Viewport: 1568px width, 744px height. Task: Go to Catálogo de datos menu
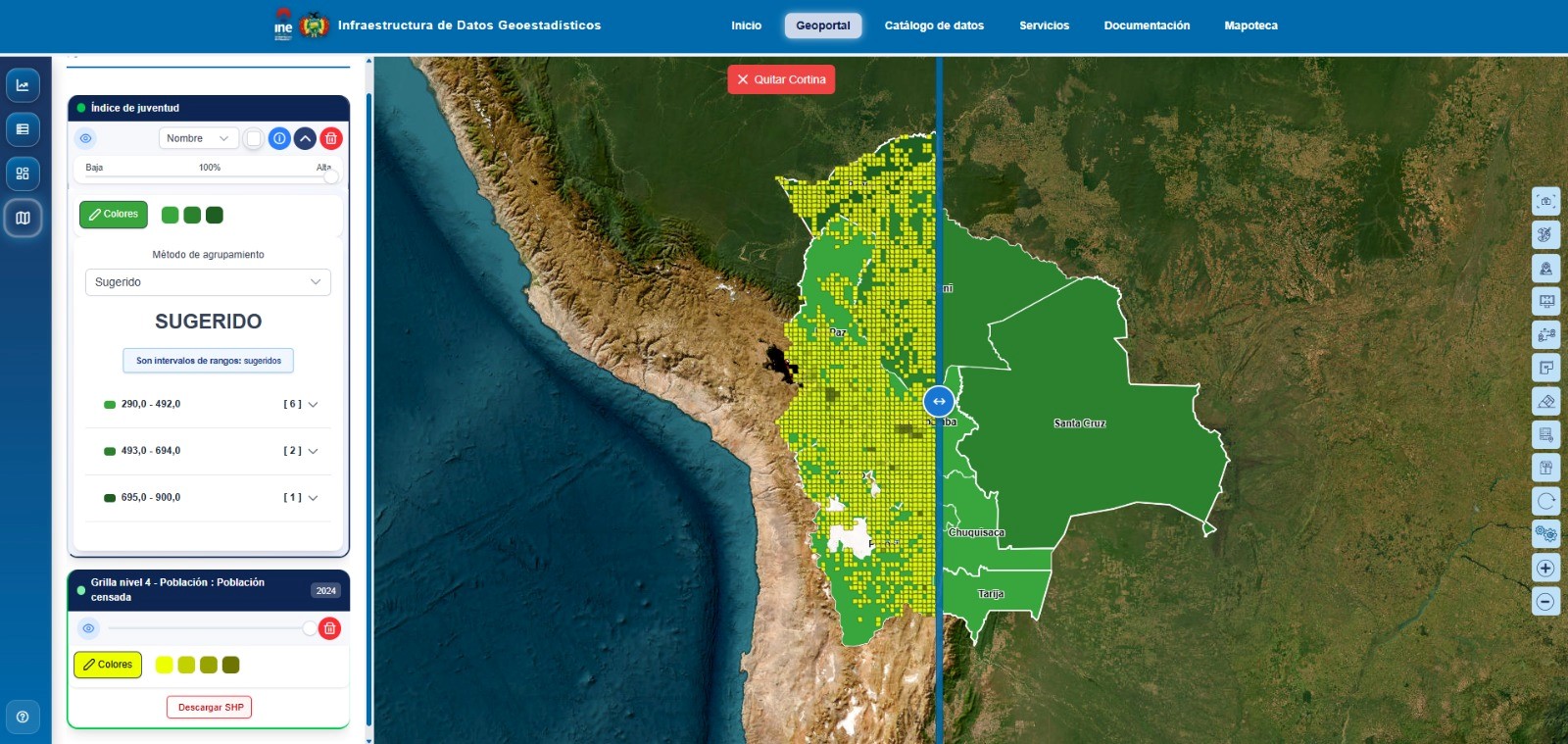click(934, 25)
